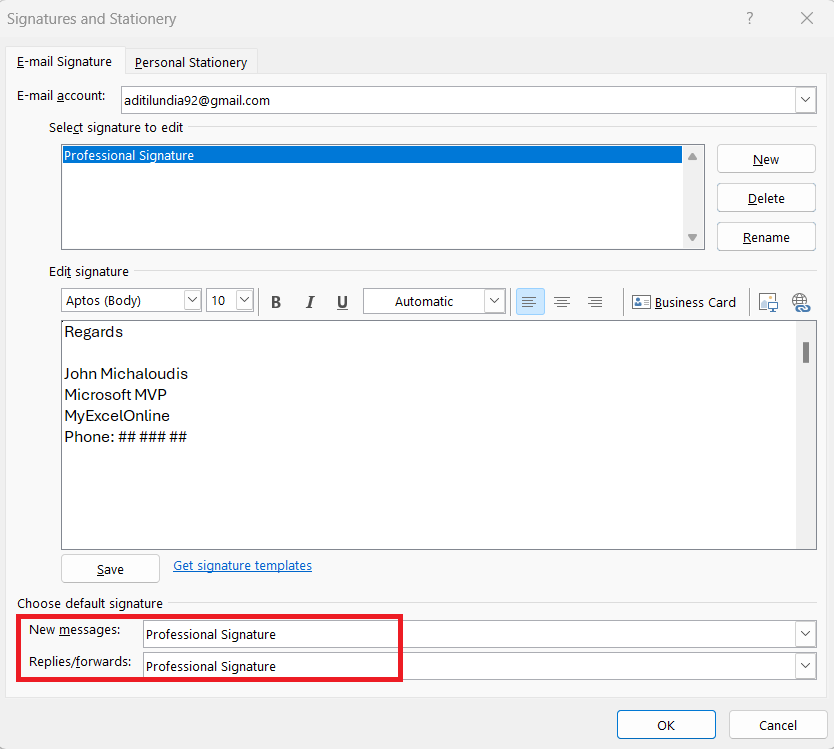Click the New messages signature field

(x=470, y=634)
